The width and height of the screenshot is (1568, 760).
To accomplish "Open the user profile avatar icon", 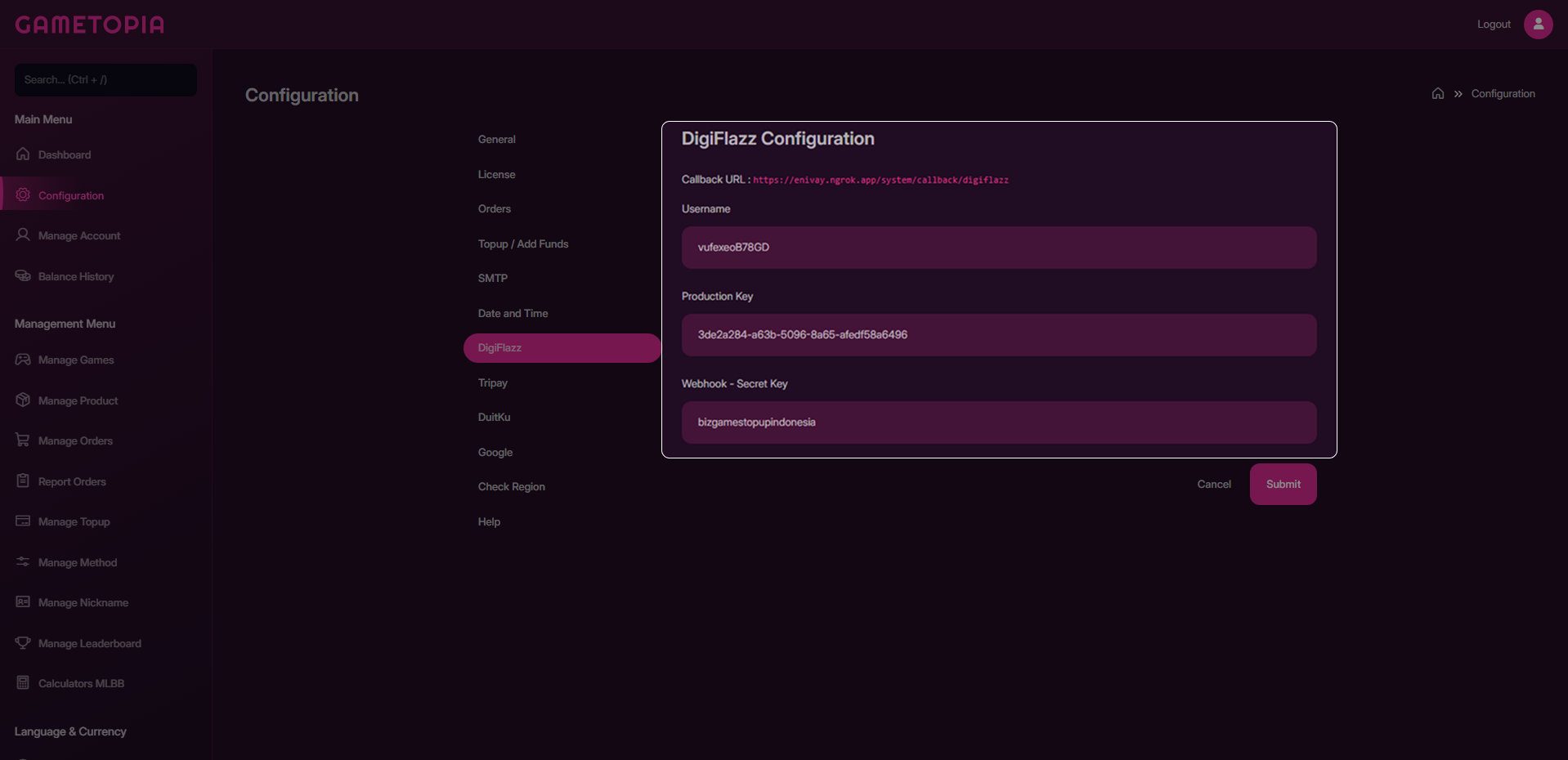I will point(1538,25).
